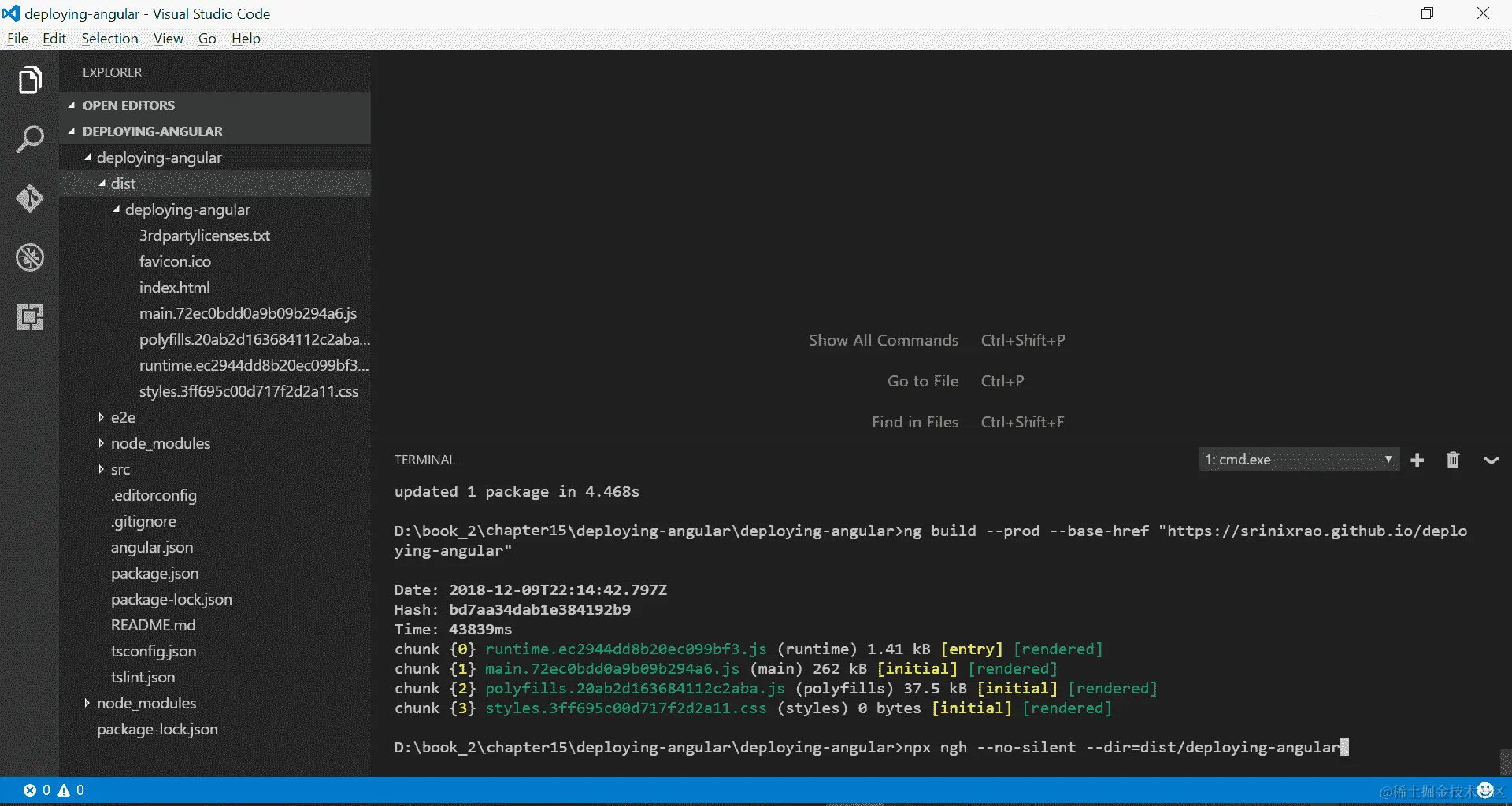Click polyfills chunk filename in terminal output

point(636,688)
